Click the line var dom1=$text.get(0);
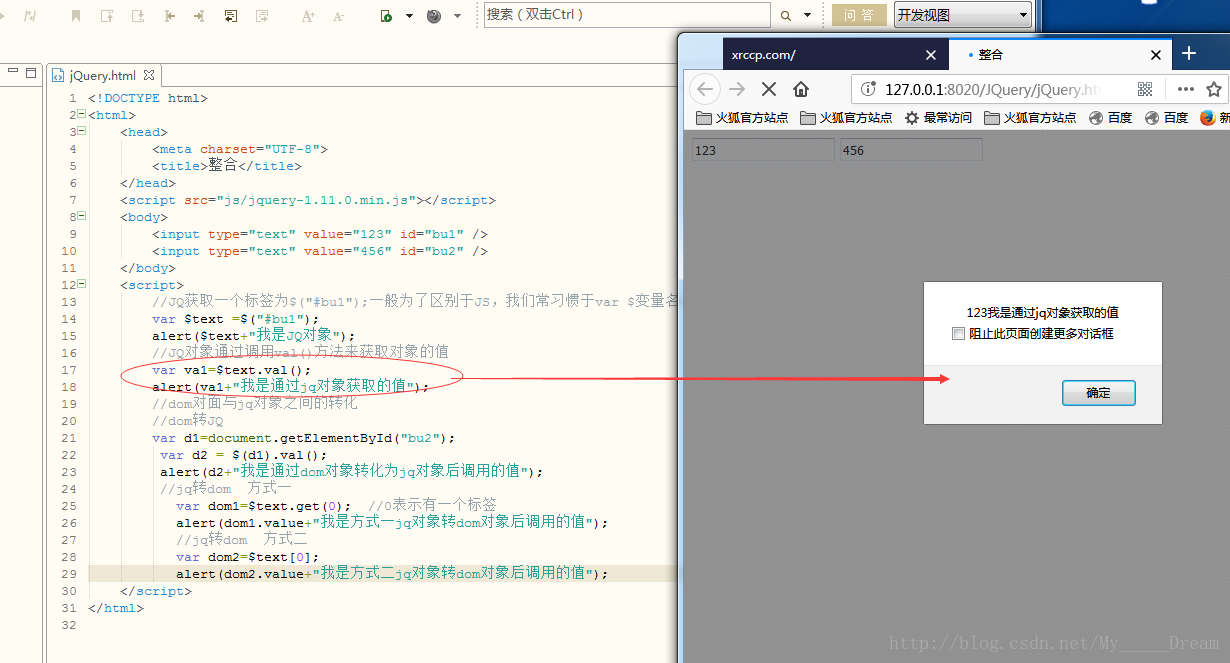This screenshot has width=1230, height=663. [264, 506]
